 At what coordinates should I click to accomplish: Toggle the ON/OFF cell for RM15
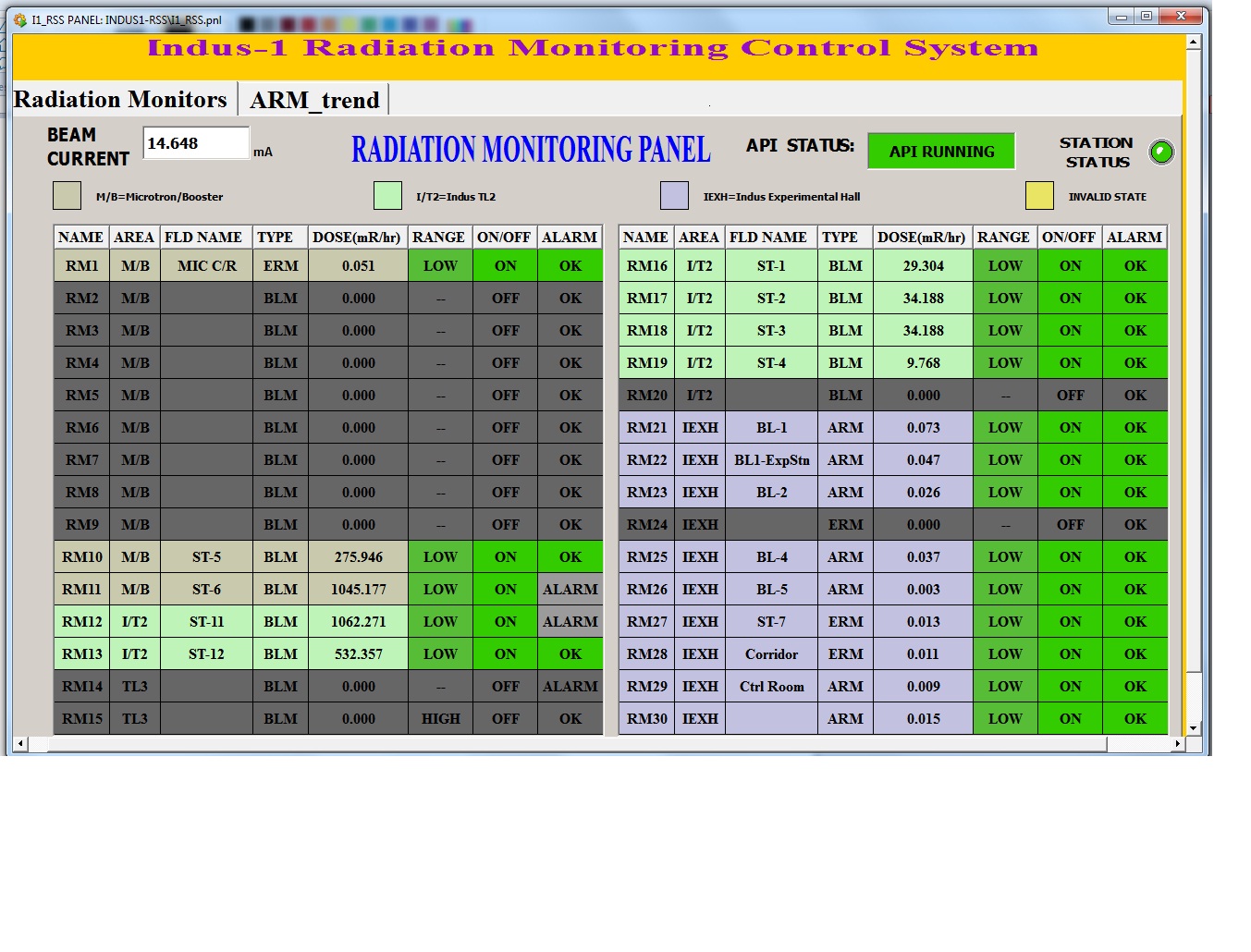pos(505,718)
